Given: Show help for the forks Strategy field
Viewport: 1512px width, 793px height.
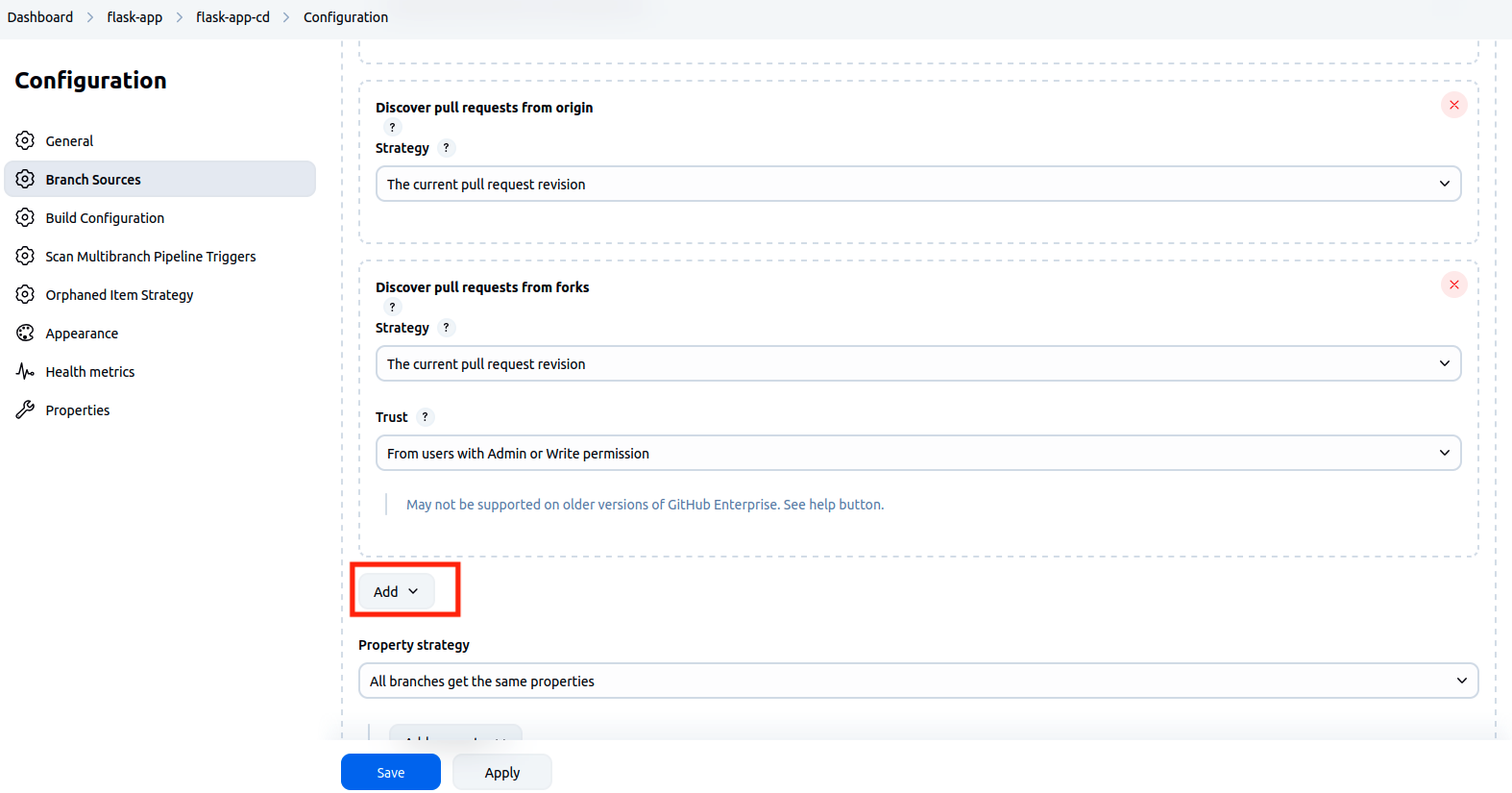Looking at the screenshot, I should (446, 328).
